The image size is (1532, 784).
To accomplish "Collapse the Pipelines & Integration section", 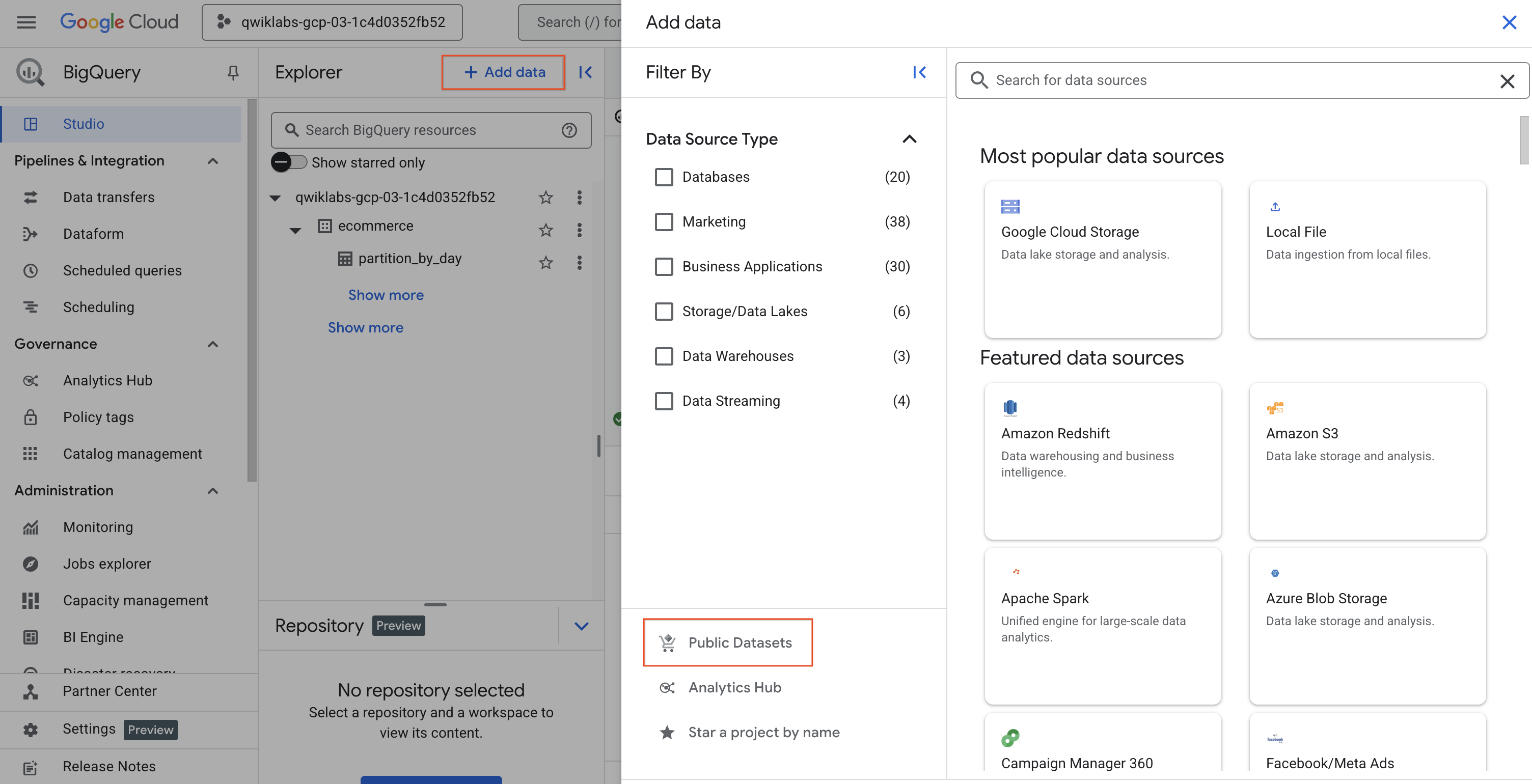I will point(213,161).
